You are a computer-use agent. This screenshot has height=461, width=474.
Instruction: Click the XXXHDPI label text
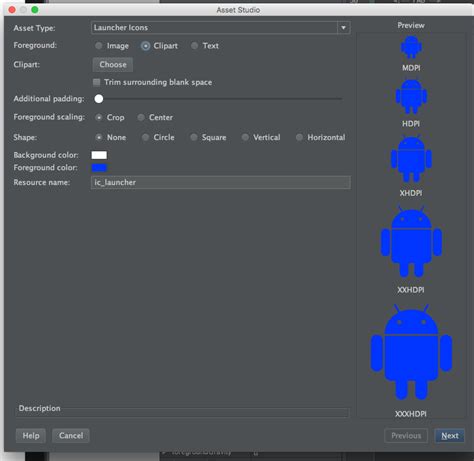pyautogui.click(x=411, y=414)
